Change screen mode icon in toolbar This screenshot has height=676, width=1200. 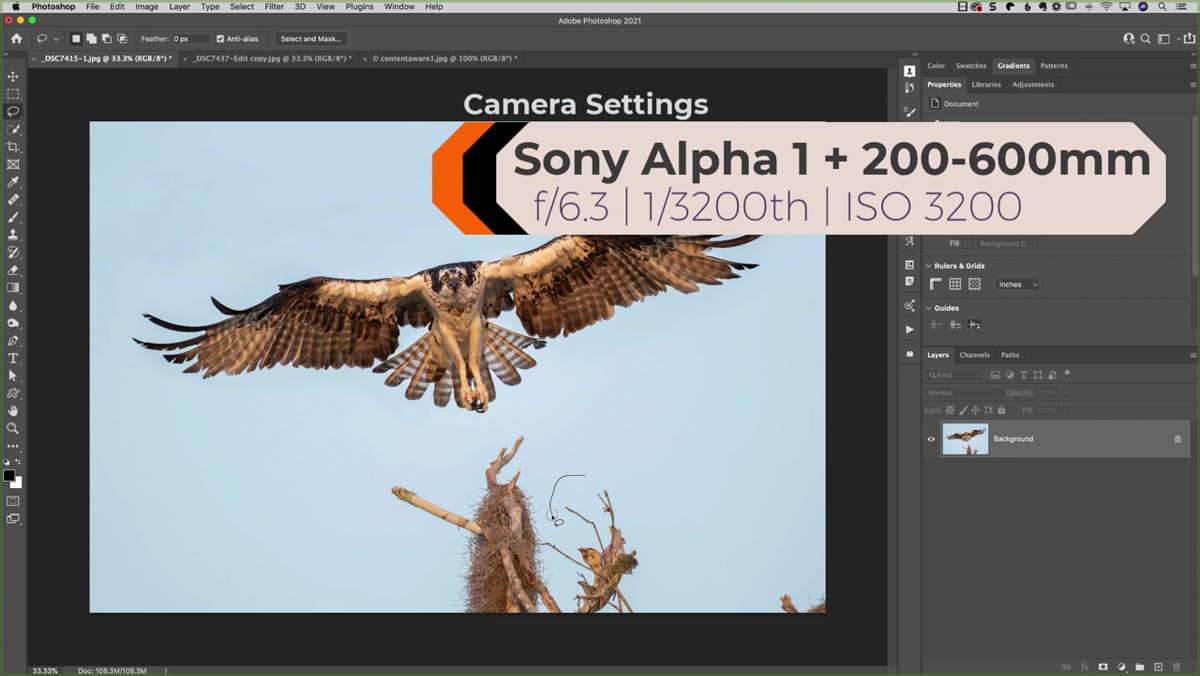(13, 519)
